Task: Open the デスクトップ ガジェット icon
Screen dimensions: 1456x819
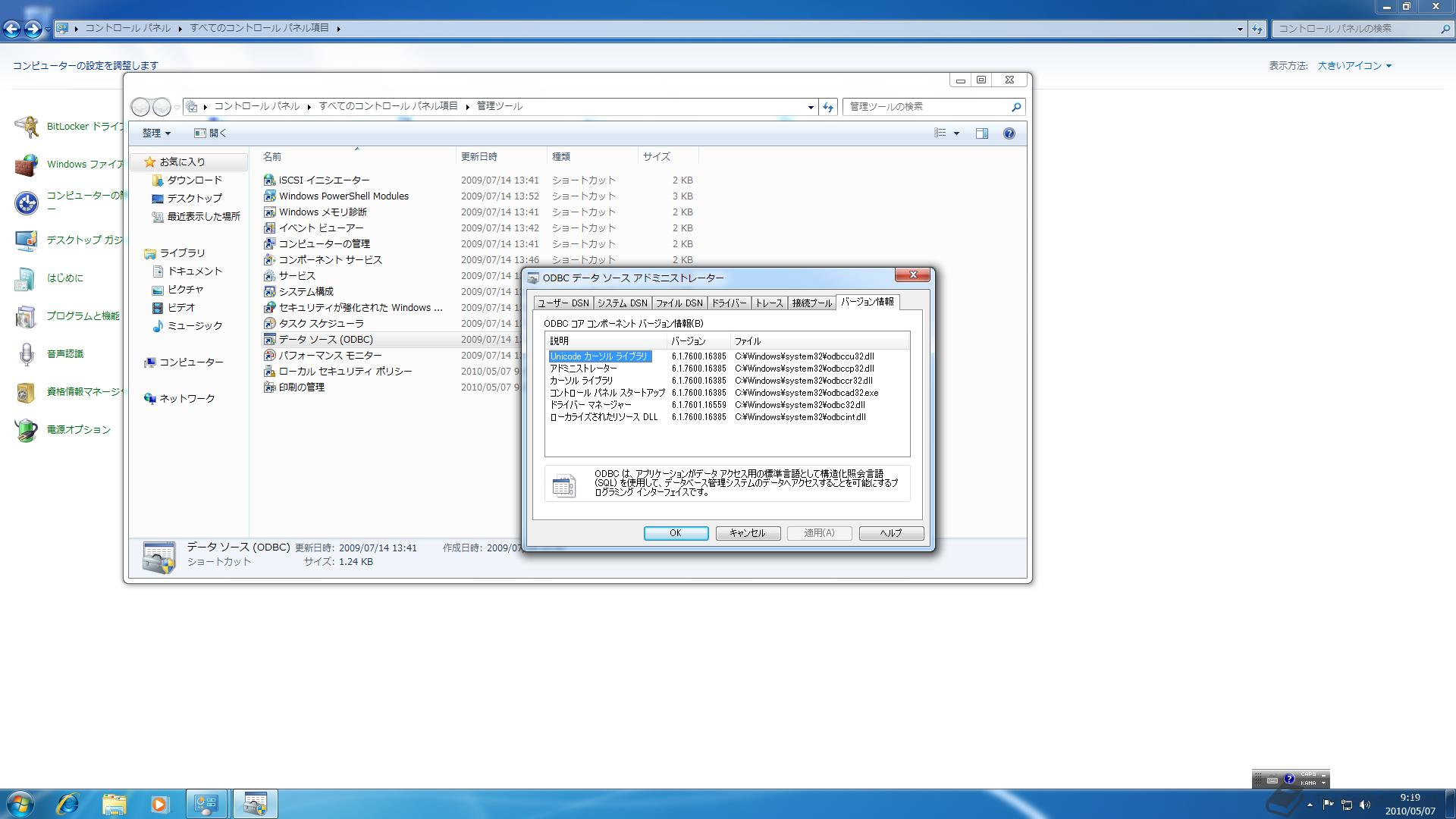Action: (x=27, y=240)
